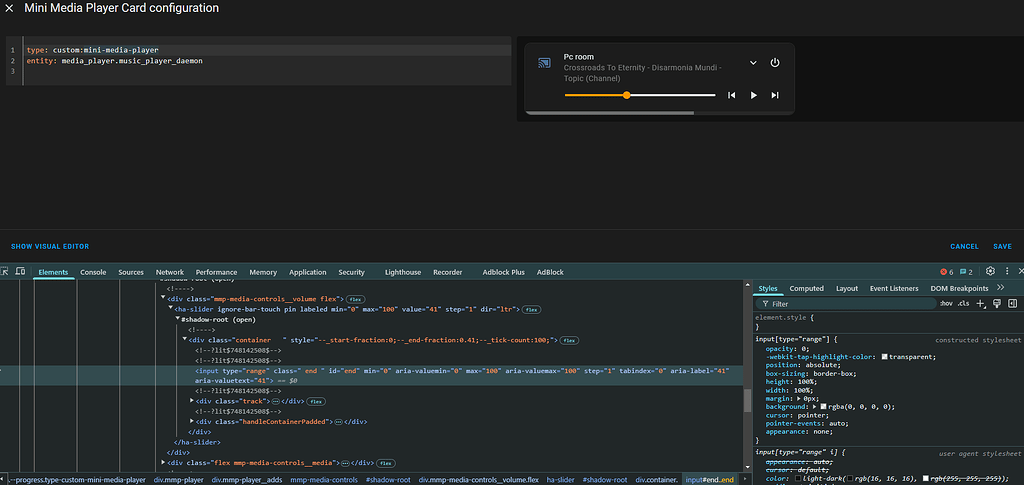The height and width of the screenshot is (485, 1024).
Task: Open the Network tab in DevTools
Action: (169, 272)
